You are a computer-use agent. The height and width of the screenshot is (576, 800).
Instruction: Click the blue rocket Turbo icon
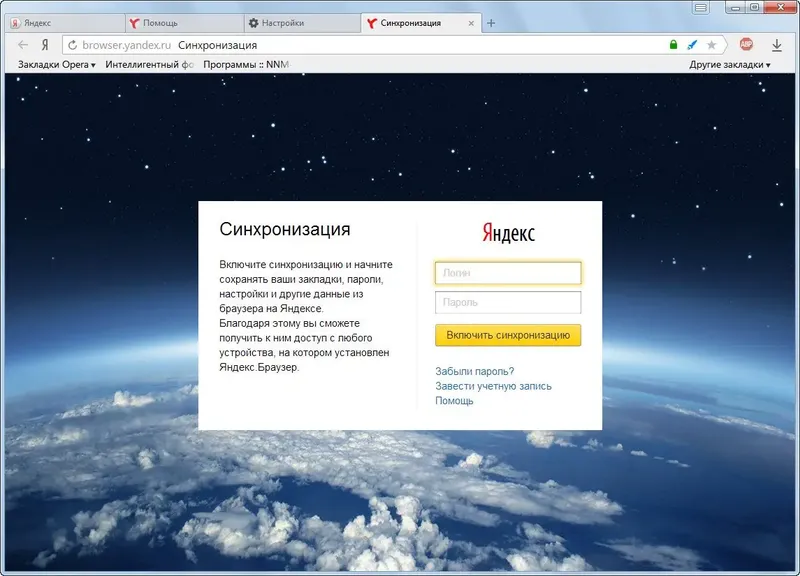[692, 45]
